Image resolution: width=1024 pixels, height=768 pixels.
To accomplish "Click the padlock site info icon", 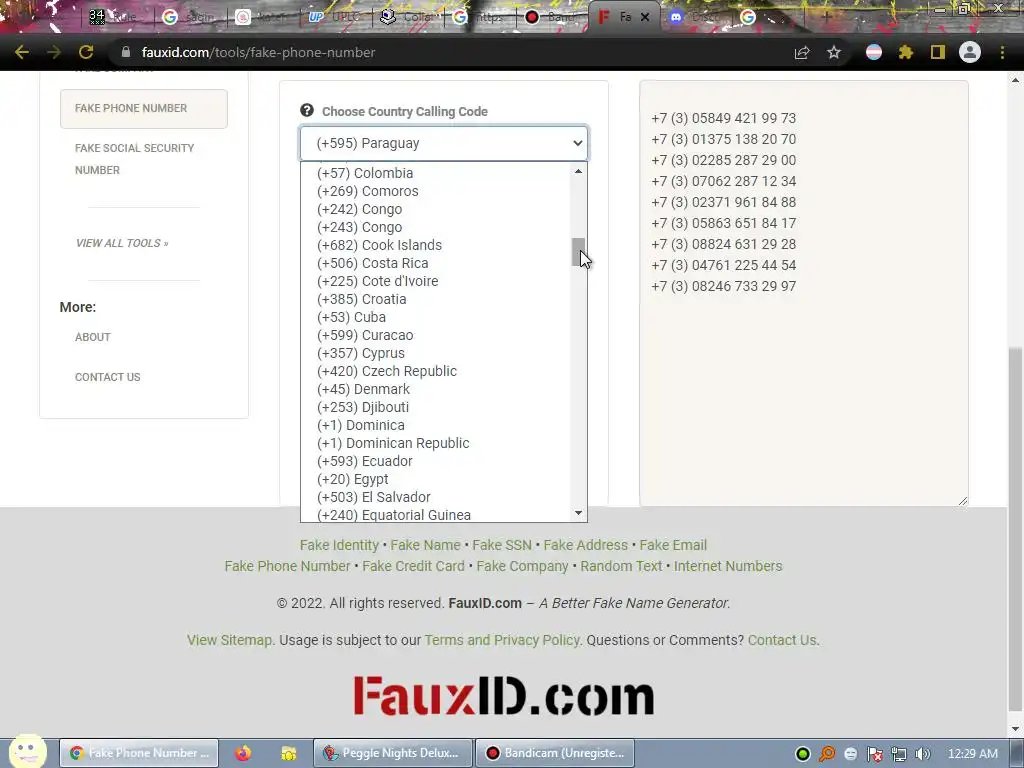I will click(126, 52).
